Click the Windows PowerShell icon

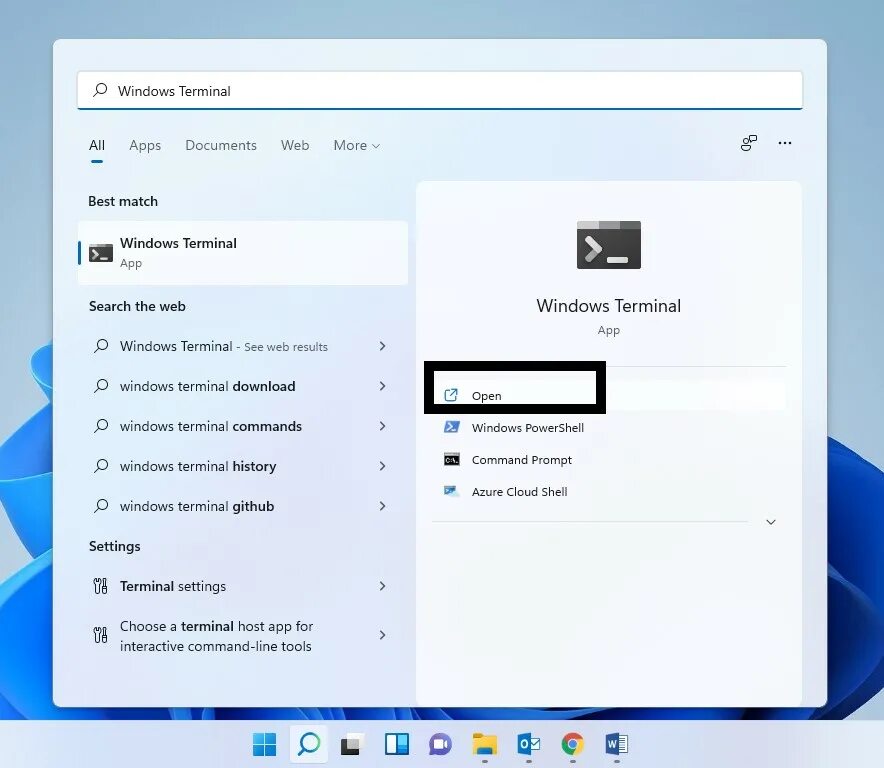click(452, 427)
